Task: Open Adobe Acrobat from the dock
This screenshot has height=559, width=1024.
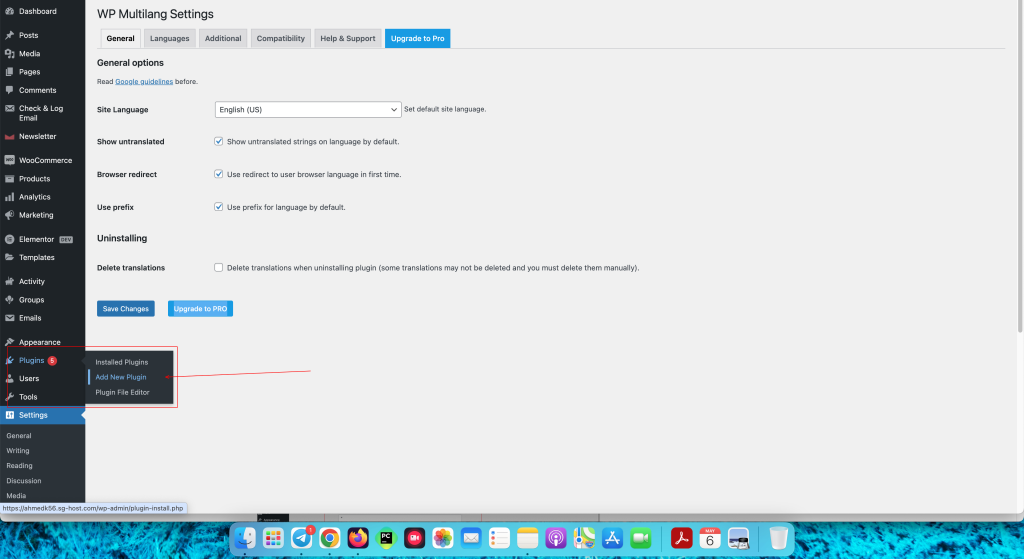Action: (x=682, y=538)
